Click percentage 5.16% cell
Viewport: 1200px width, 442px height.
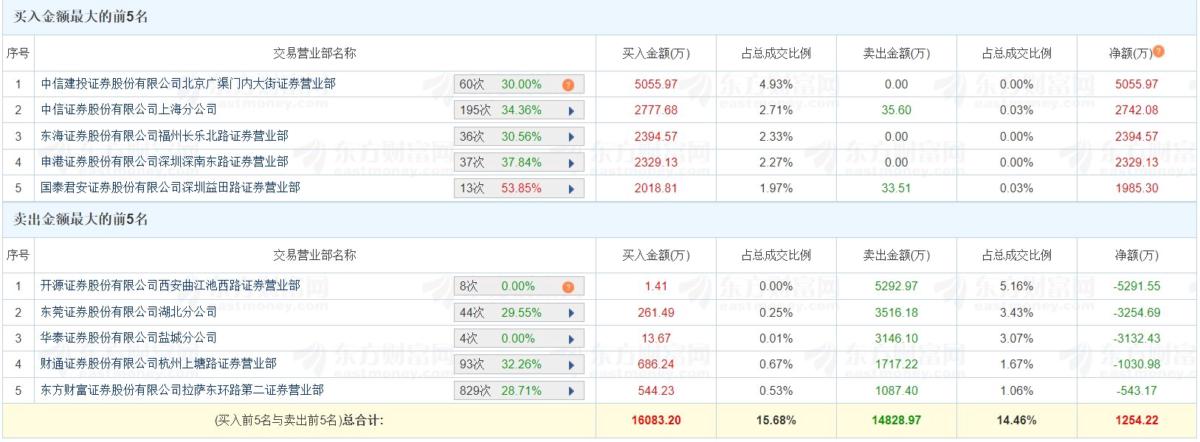pyautogui.click(x=1016, y=286)
